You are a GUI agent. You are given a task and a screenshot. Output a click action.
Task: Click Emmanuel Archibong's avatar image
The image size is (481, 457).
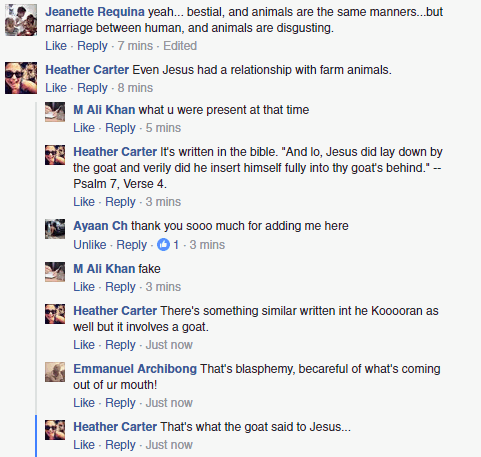(x=55, y=372)
